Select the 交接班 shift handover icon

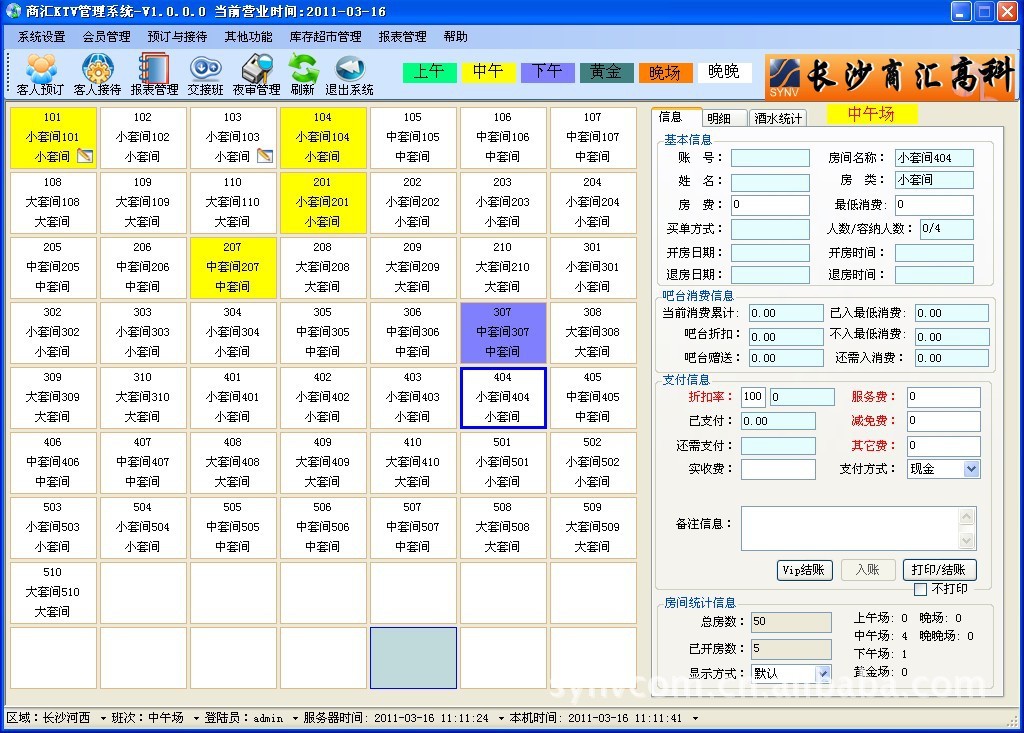click(205, 74)
